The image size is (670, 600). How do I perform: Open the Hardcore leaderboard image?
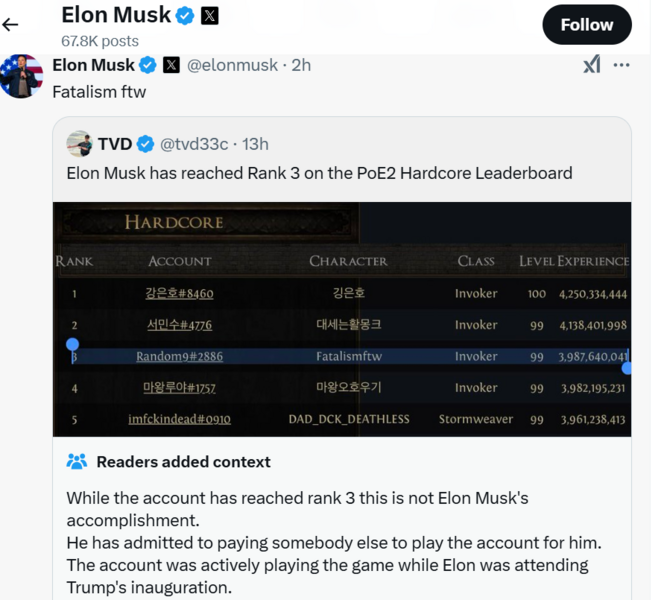[x=341, y=318]
